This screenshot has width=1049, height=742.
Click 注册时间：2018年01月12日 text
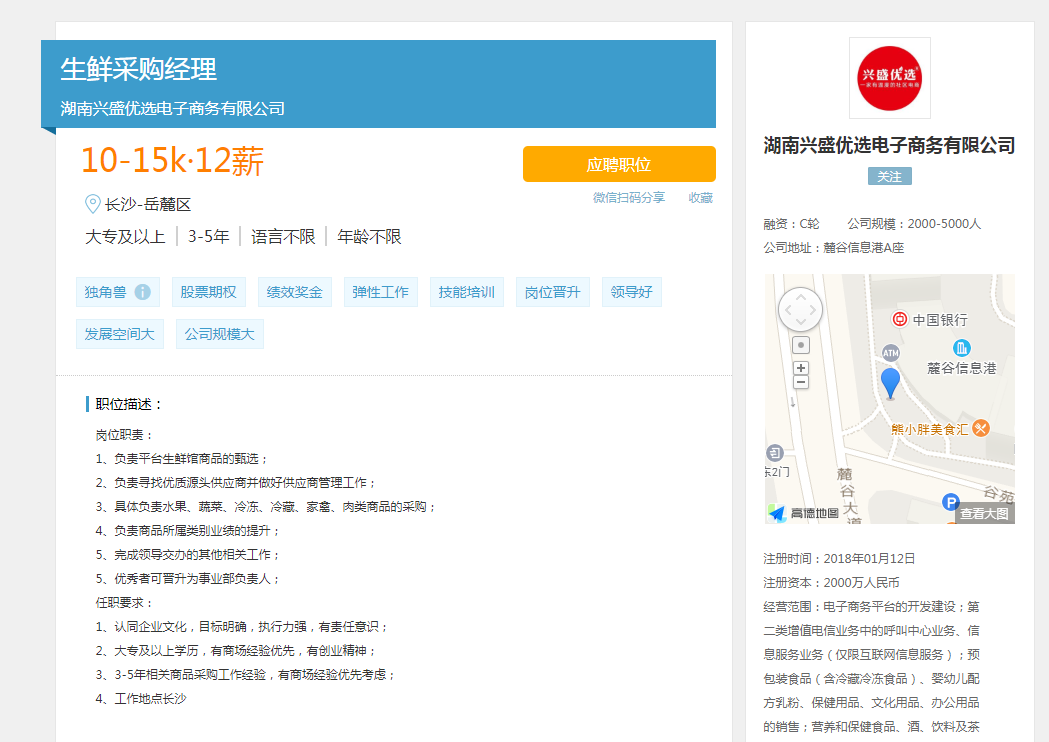tap(839, 559)
